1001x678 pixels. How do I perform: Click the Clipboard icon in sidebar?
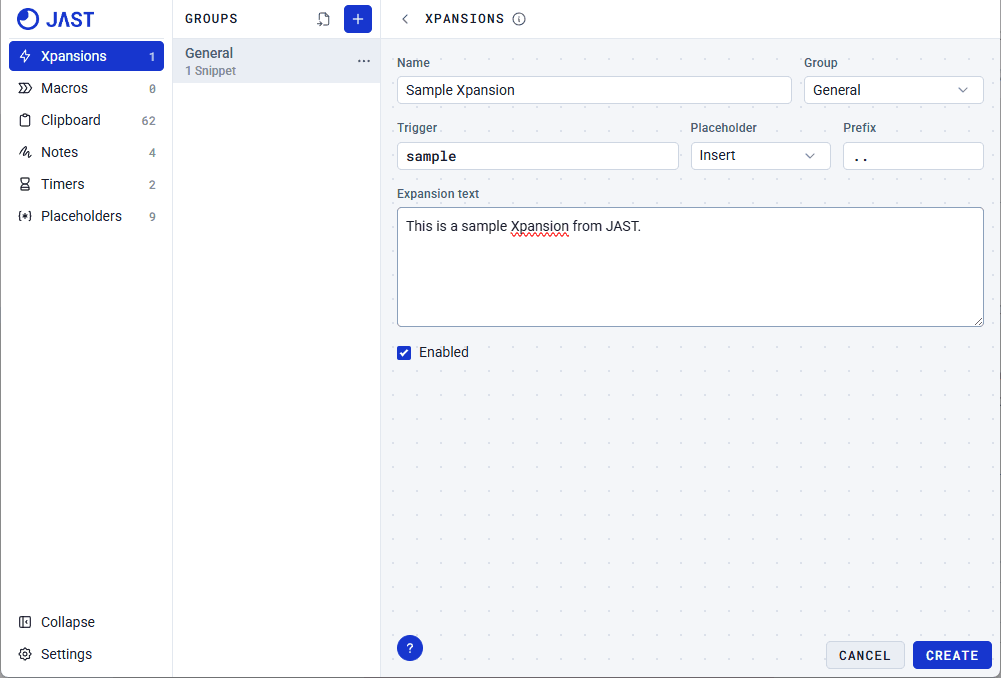25,120
